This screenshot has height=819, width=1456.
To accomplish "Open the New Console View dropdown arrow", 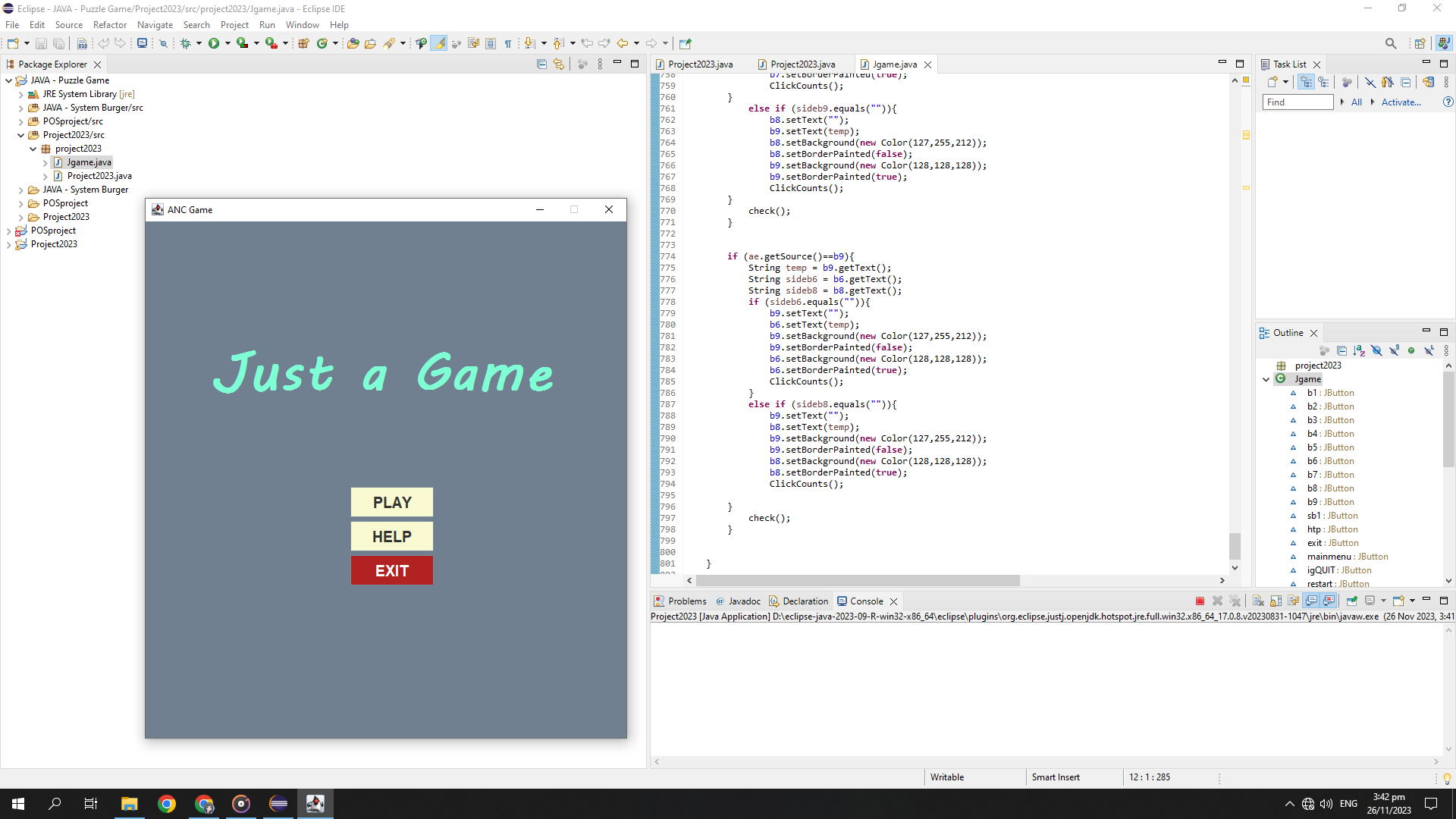I will (x=1412, y=601).
